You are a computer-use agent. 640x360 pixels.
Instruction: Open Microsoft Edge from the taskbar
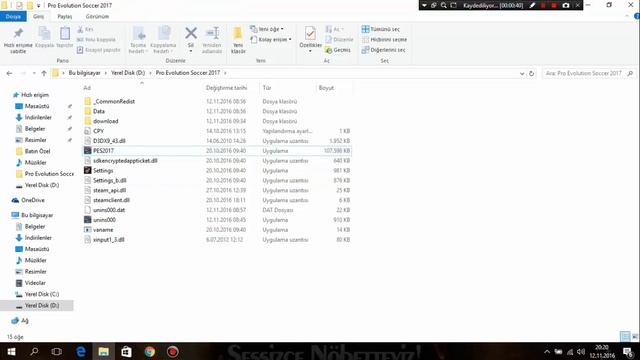(x=81, y=351)
